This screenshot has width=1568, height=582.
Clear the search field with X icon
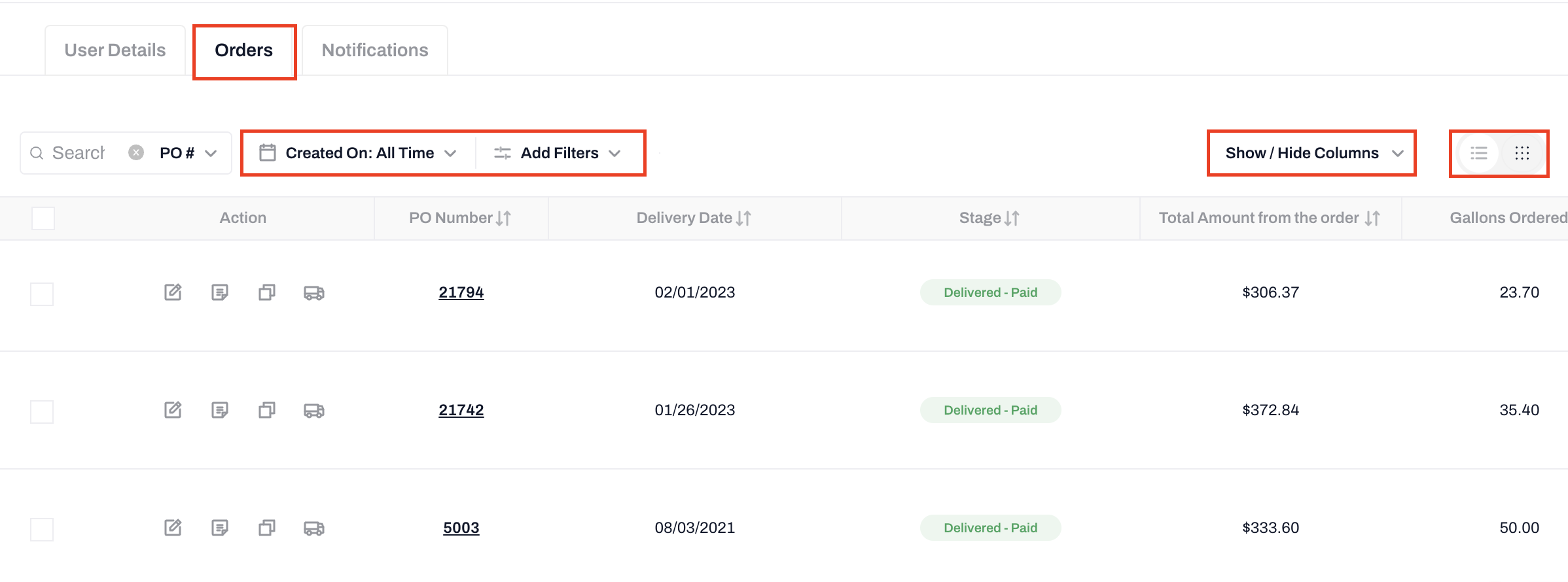[x=136, y=152]
